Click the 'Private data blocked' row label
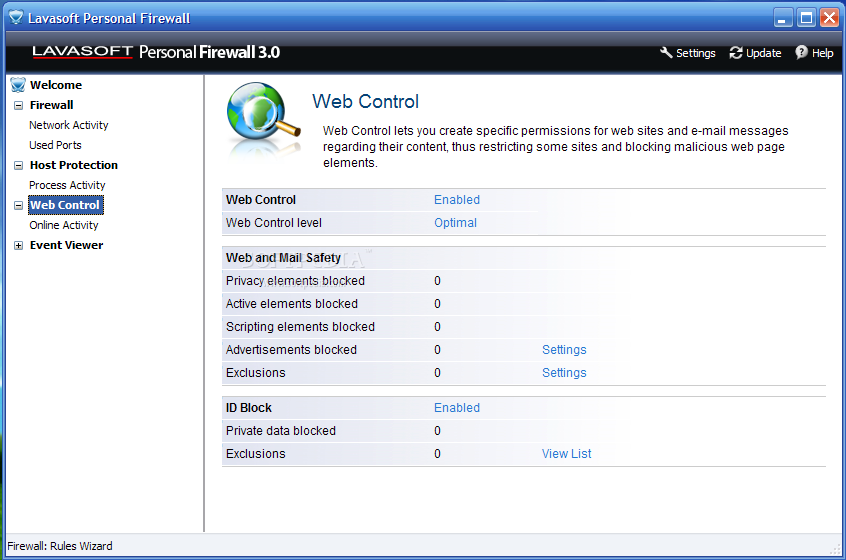 pos(281,431)
